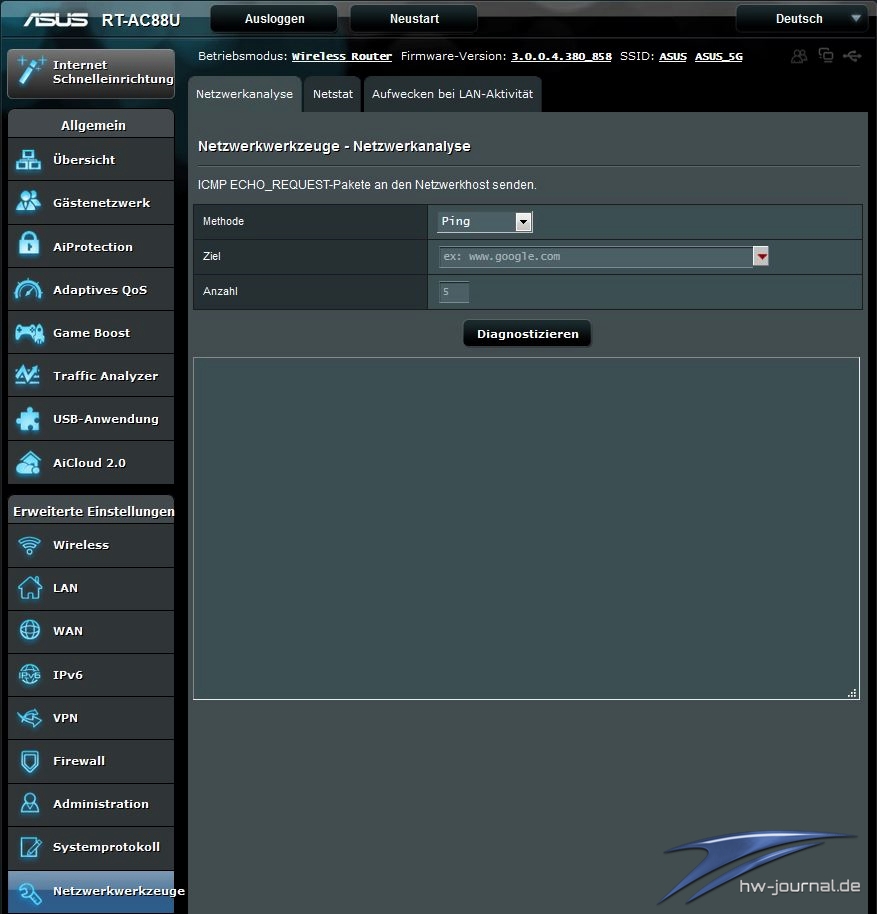The image size is (877, 914).
Task: Click the connected clients status icon
Action: click(x=799, y=56)
